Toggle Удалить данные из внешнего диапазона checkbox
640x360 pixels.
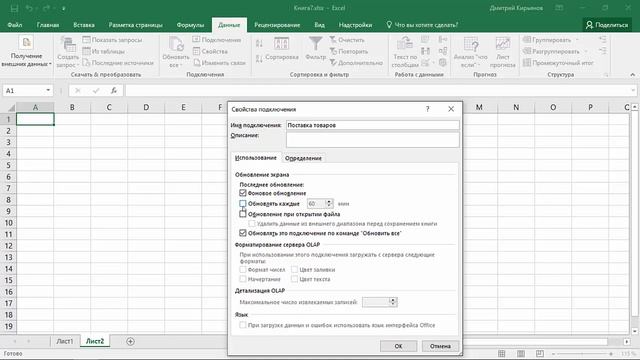coord(252,223)
